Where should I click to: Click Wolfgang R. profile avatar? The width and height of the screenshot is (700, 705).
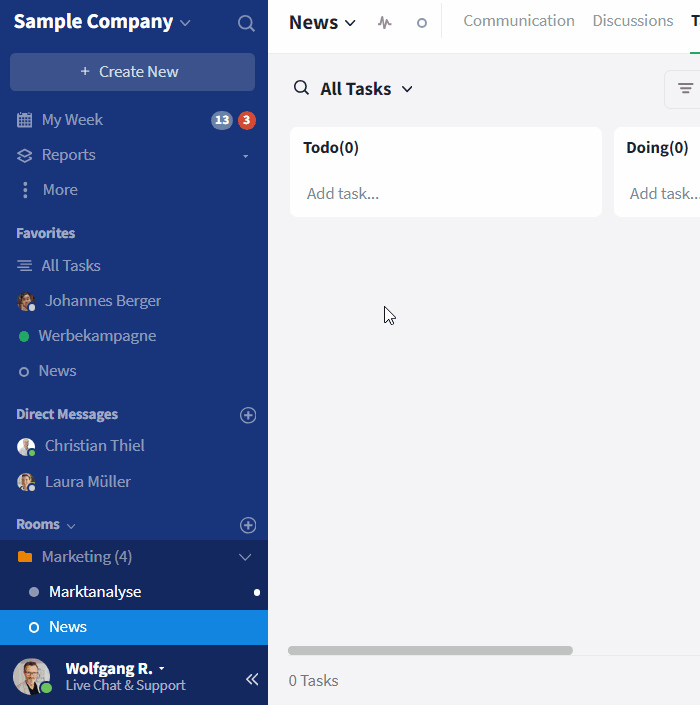click(31, 677)
